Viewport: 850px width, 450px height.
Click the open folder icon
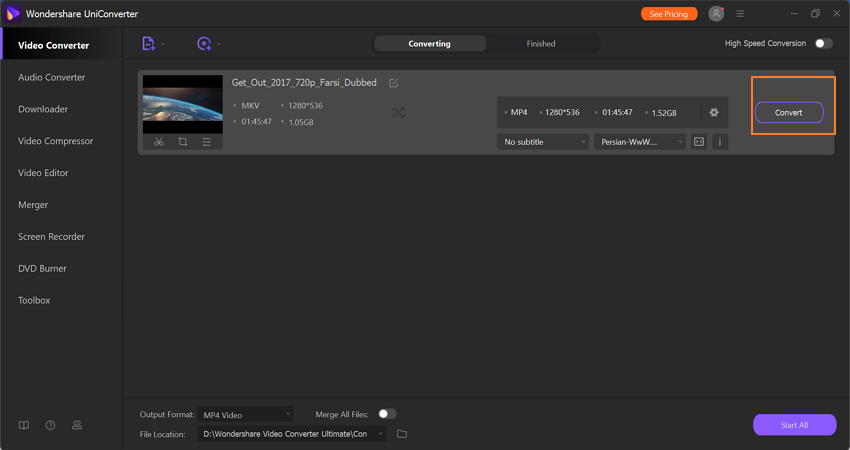coord(402,434)
